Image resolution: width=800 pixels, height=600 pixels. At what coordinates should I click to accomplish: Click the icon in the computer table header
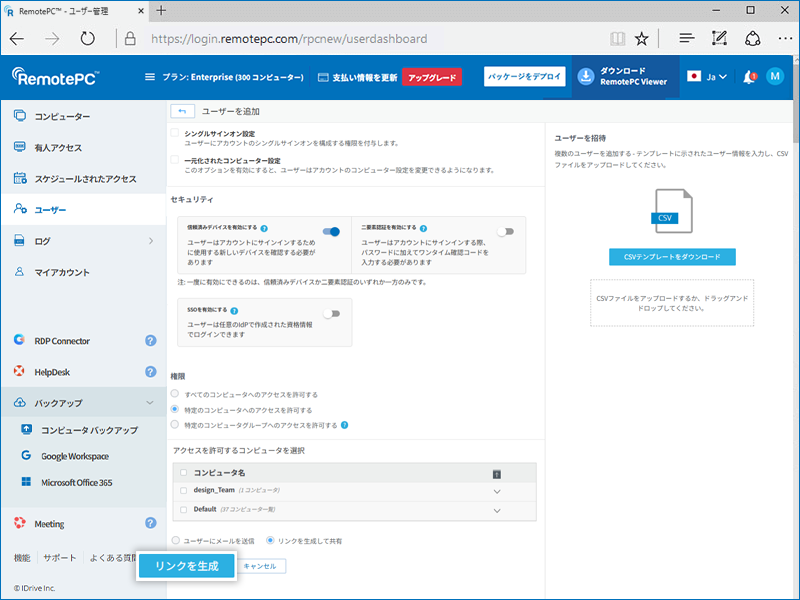click(x=496, y=474)
